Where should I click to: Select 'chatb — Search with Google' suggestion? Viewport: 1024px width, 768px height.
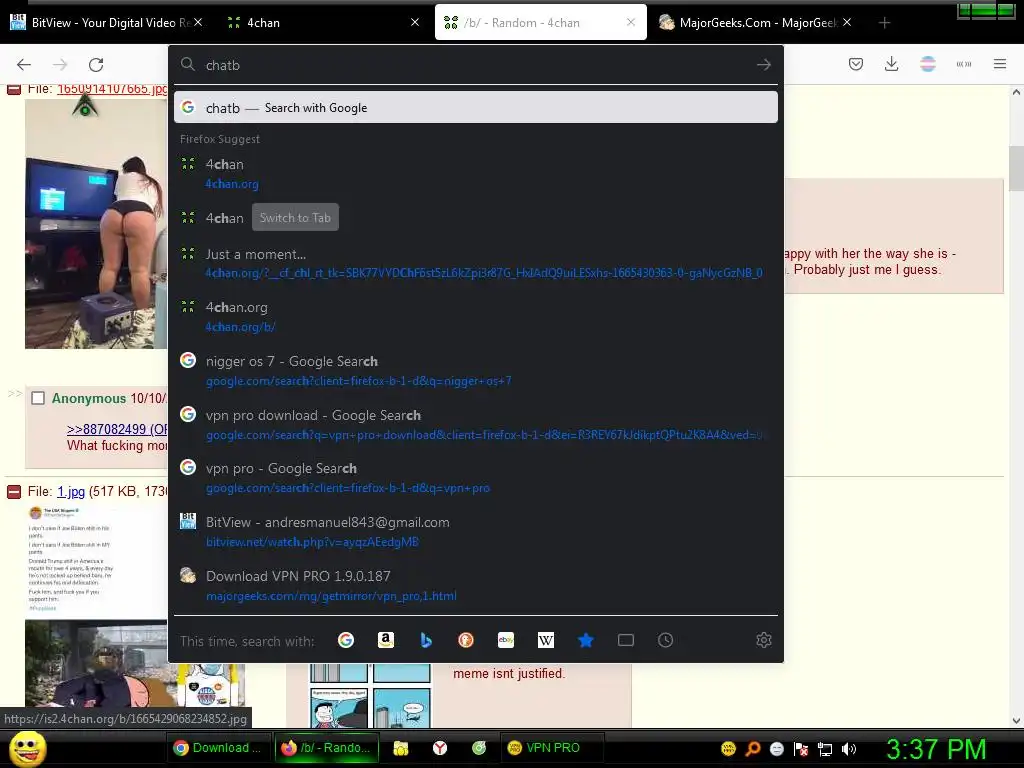click(475, 107)
